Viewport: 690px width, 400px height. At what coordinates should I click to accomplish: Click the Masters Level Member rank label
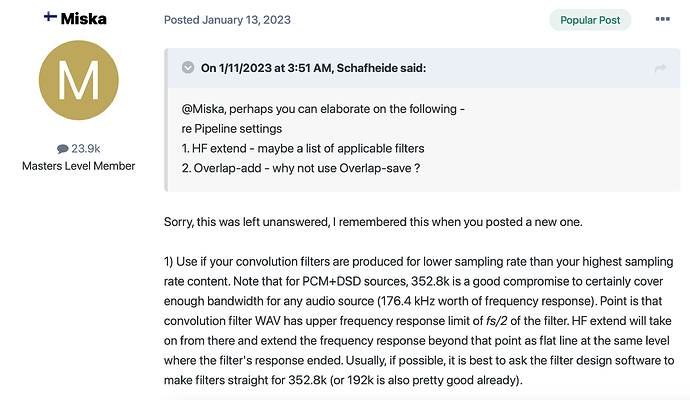click(78, 165)
